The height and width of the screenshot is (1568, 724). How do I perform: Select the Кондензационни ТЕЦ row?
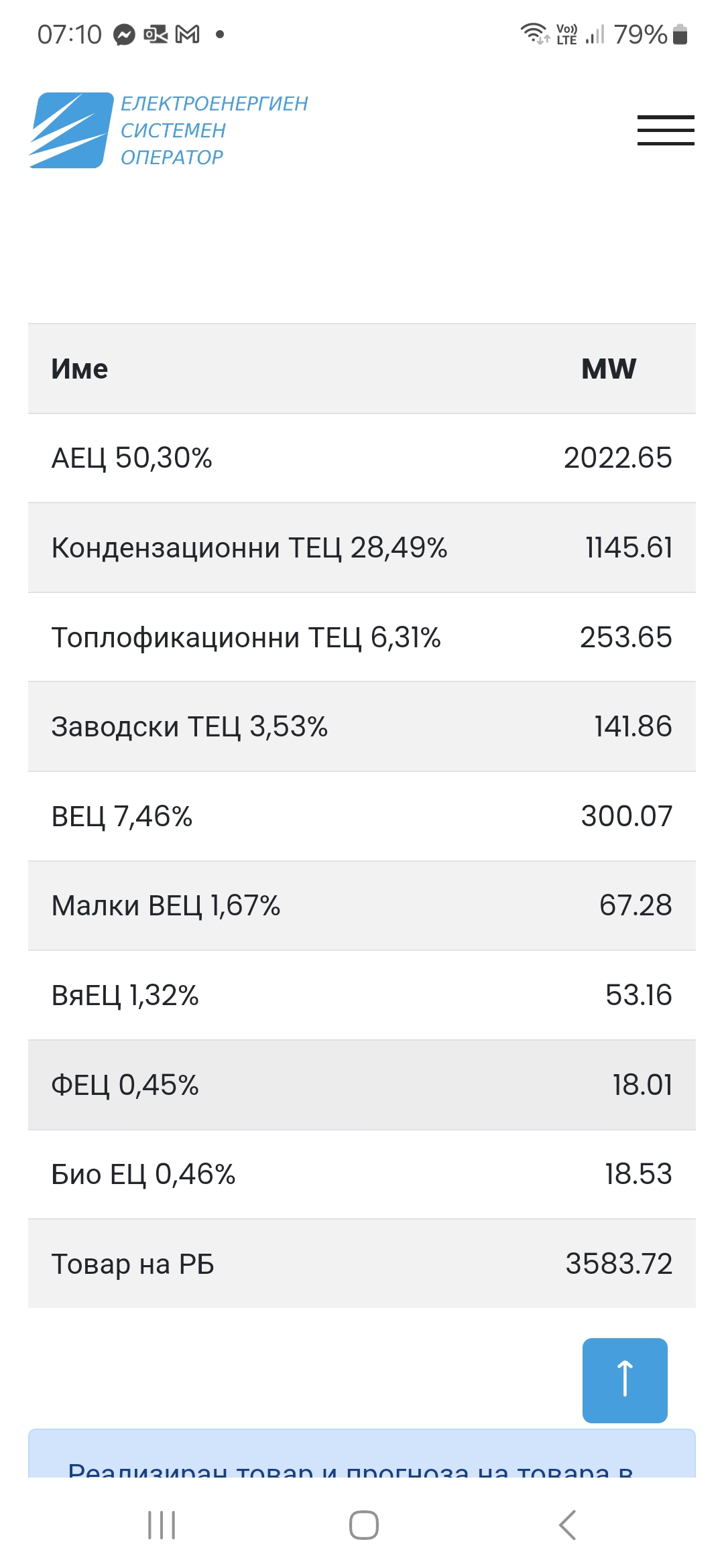click(x=362, y=547)
